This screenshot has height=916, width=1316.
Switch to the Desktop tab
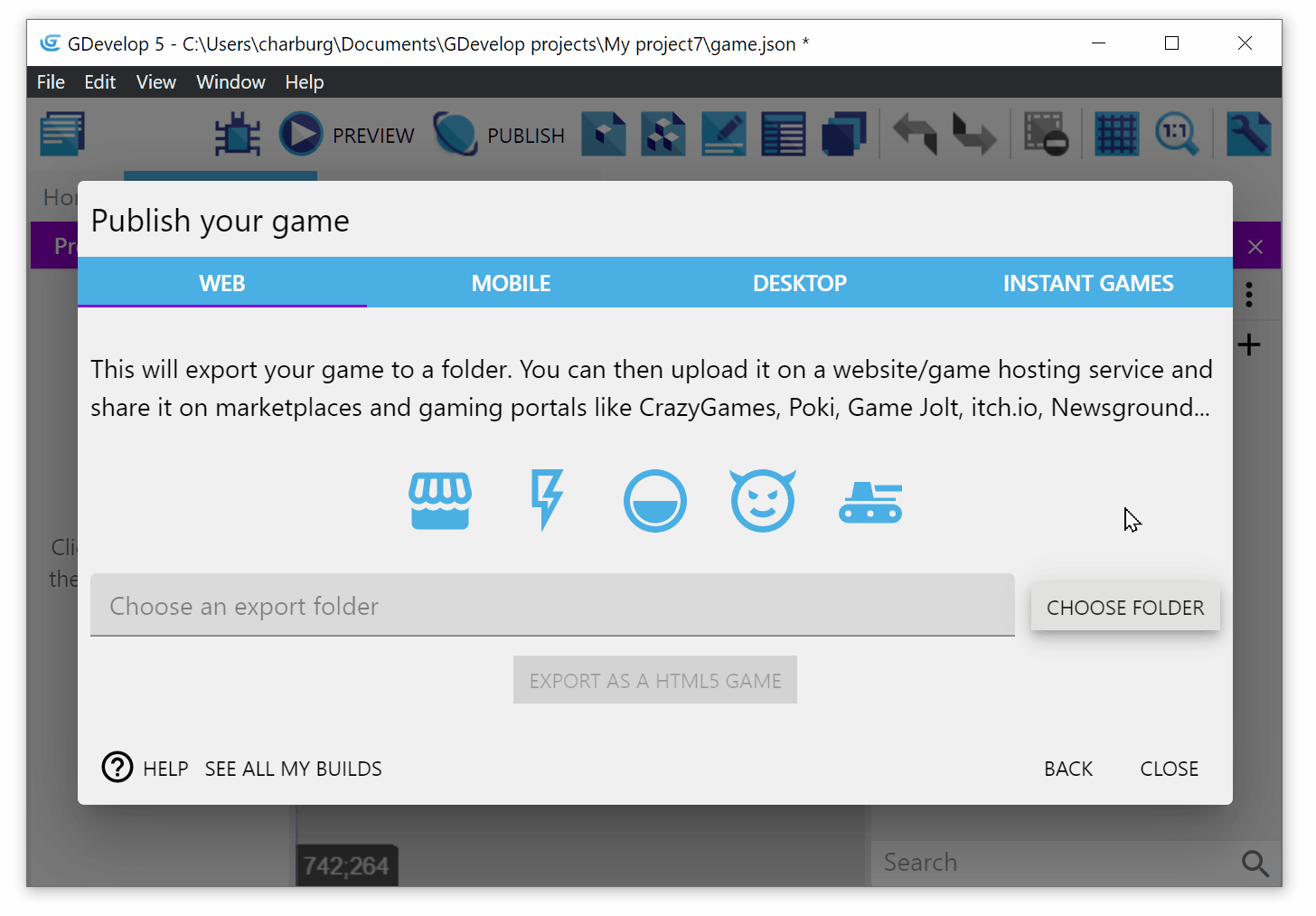[x=799, y=283]
